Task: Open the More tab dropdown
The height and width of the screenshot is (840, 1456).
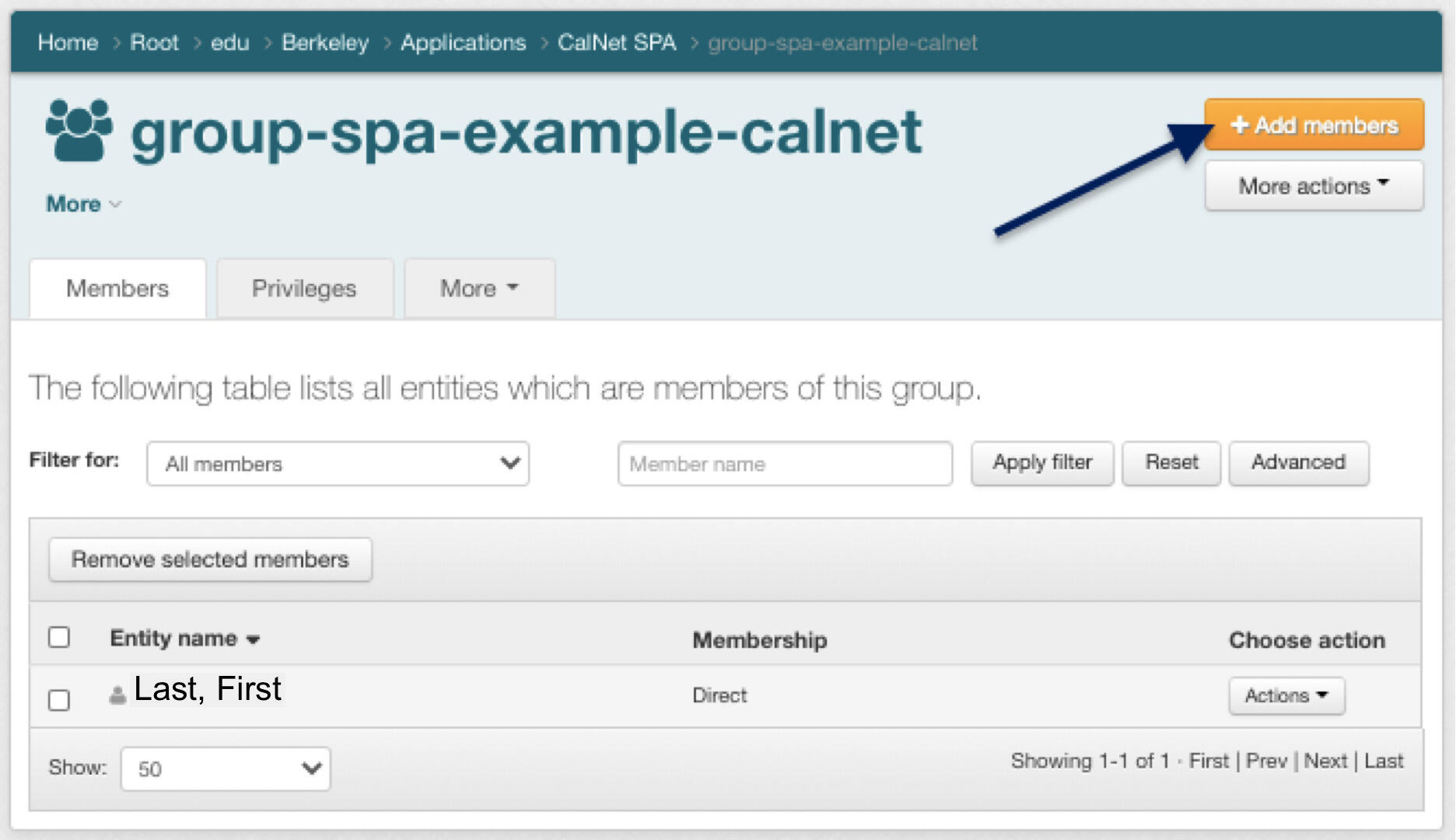Action: tap(478, 288)
